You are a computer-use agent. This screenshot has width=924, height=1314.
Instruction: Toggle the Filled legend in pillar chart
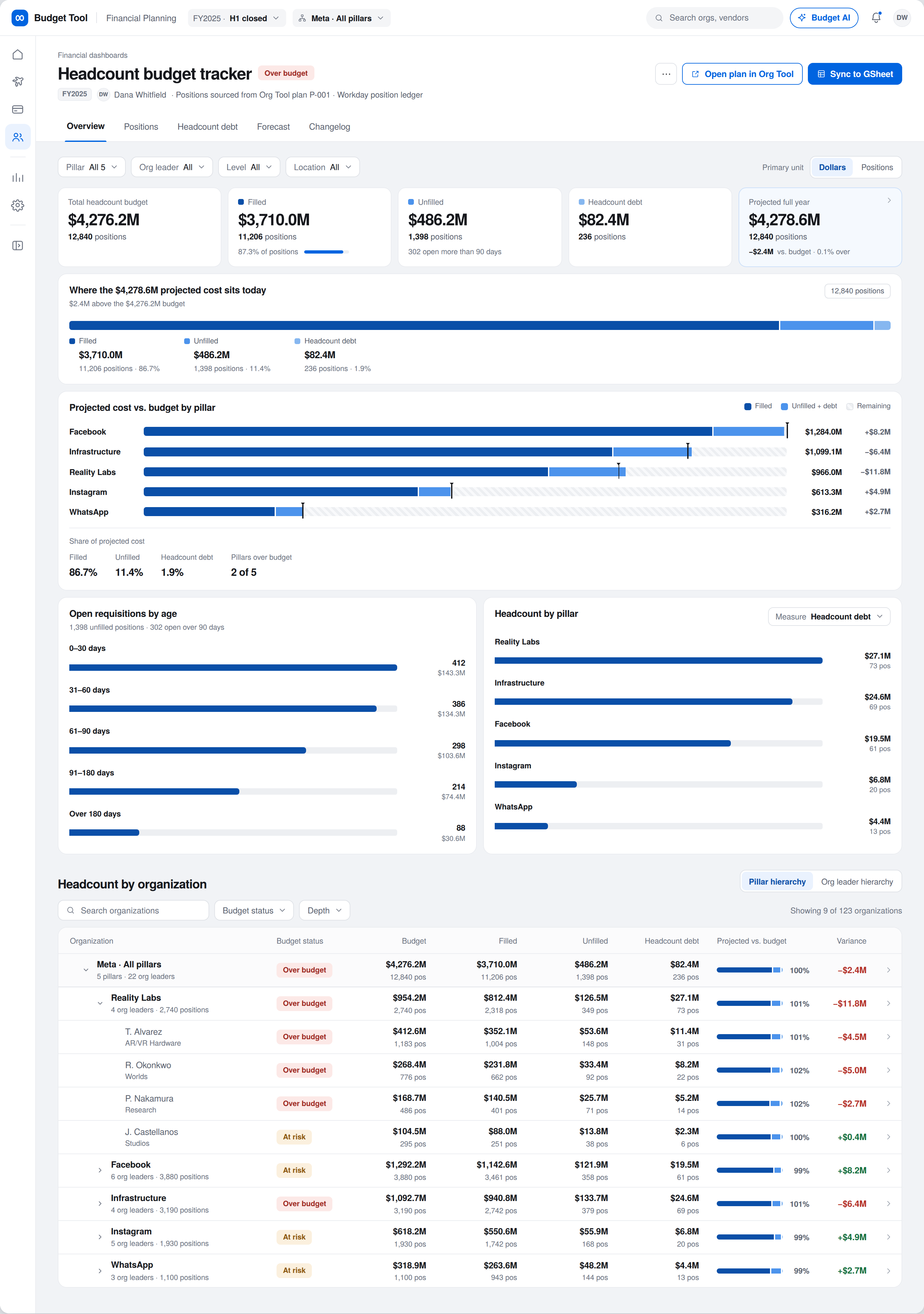point(757,406)
